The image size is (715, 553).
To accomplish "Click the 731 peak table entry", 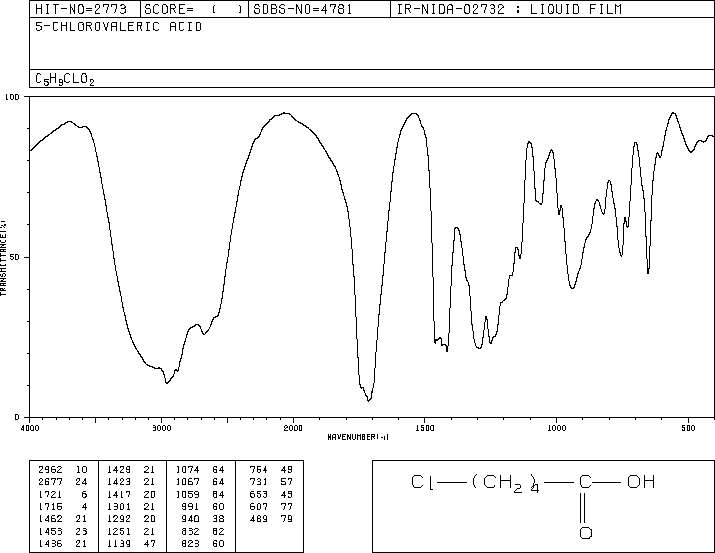I will pyautogui.click(x=271, y=482).
